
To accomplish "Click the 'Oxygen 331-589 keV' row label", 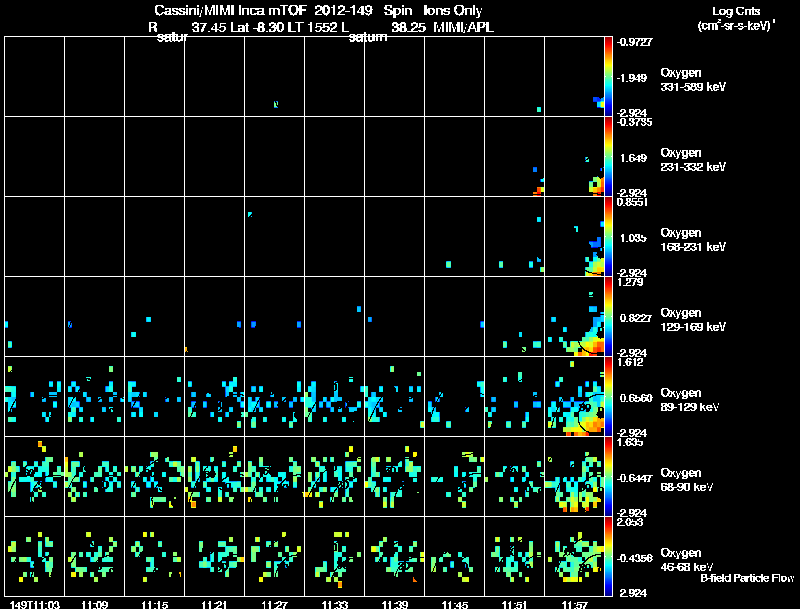I will 693,80.
